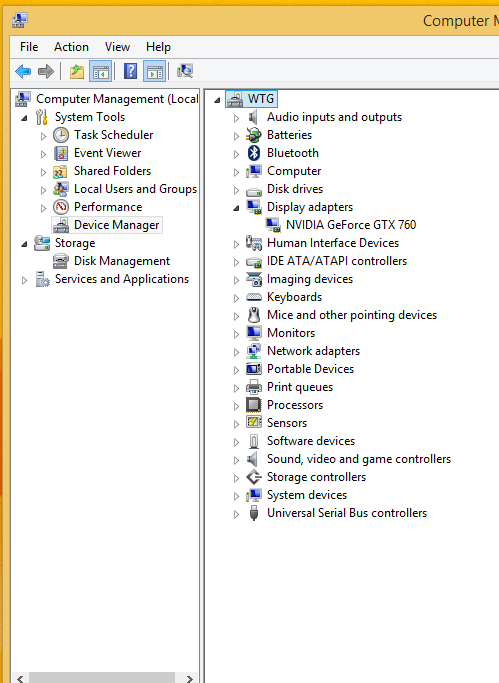Click the Performance icon under System Tools
This screenshot has height=683, width=499.
(61, 207)
